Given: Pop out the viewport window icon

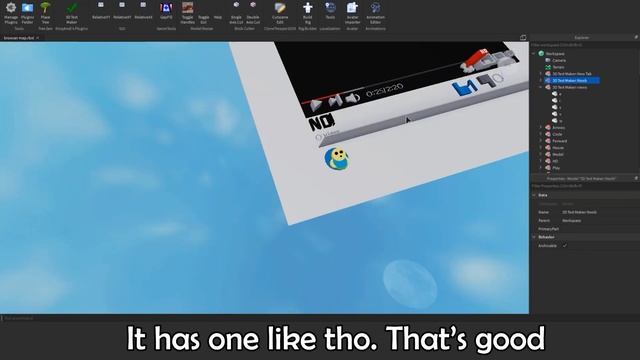Looking at the screenshot, I should 523,38.
